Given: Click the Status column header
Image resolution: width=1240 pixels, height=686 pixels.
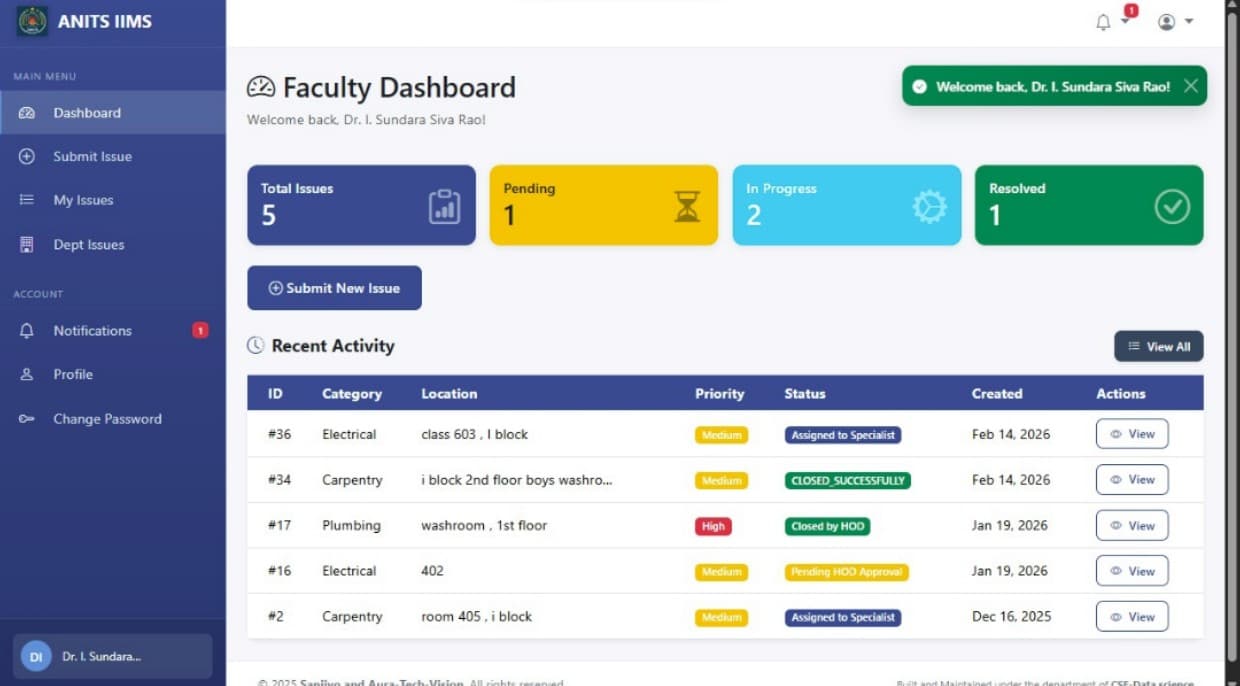Looking at the screenshot, I should (x=805, y=394).
